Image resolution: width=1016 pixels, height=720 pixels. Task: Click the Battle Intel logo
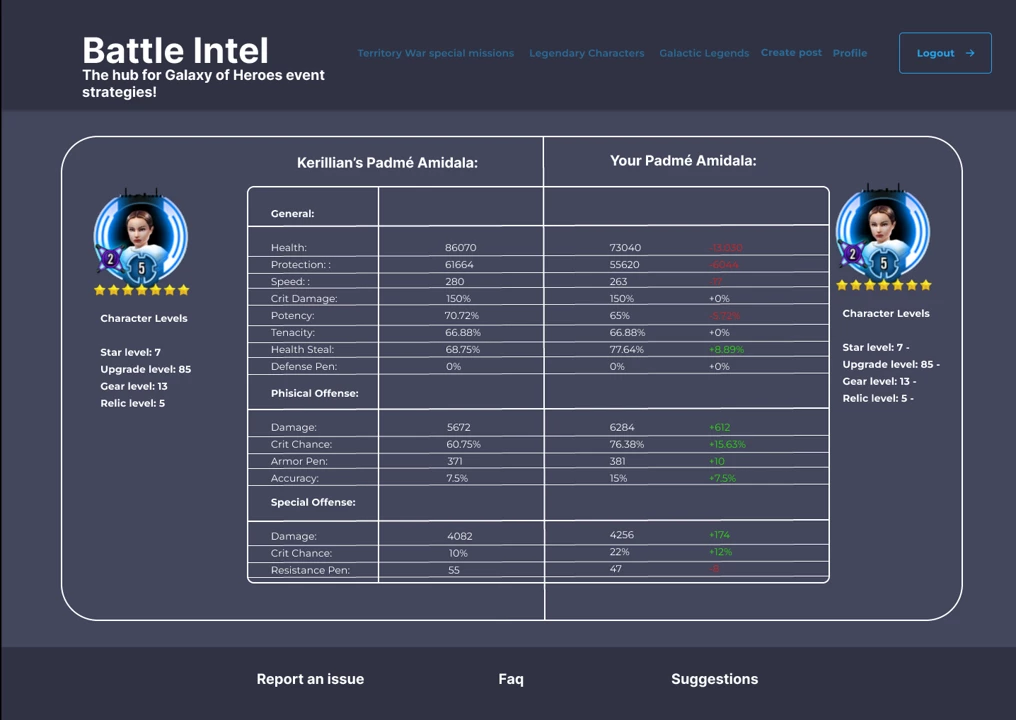[x=175, y=52]
